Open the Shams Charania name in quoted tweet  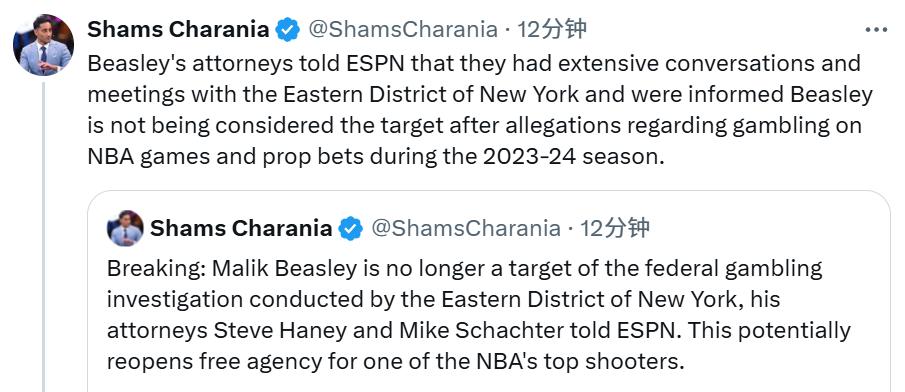(241, 229)
